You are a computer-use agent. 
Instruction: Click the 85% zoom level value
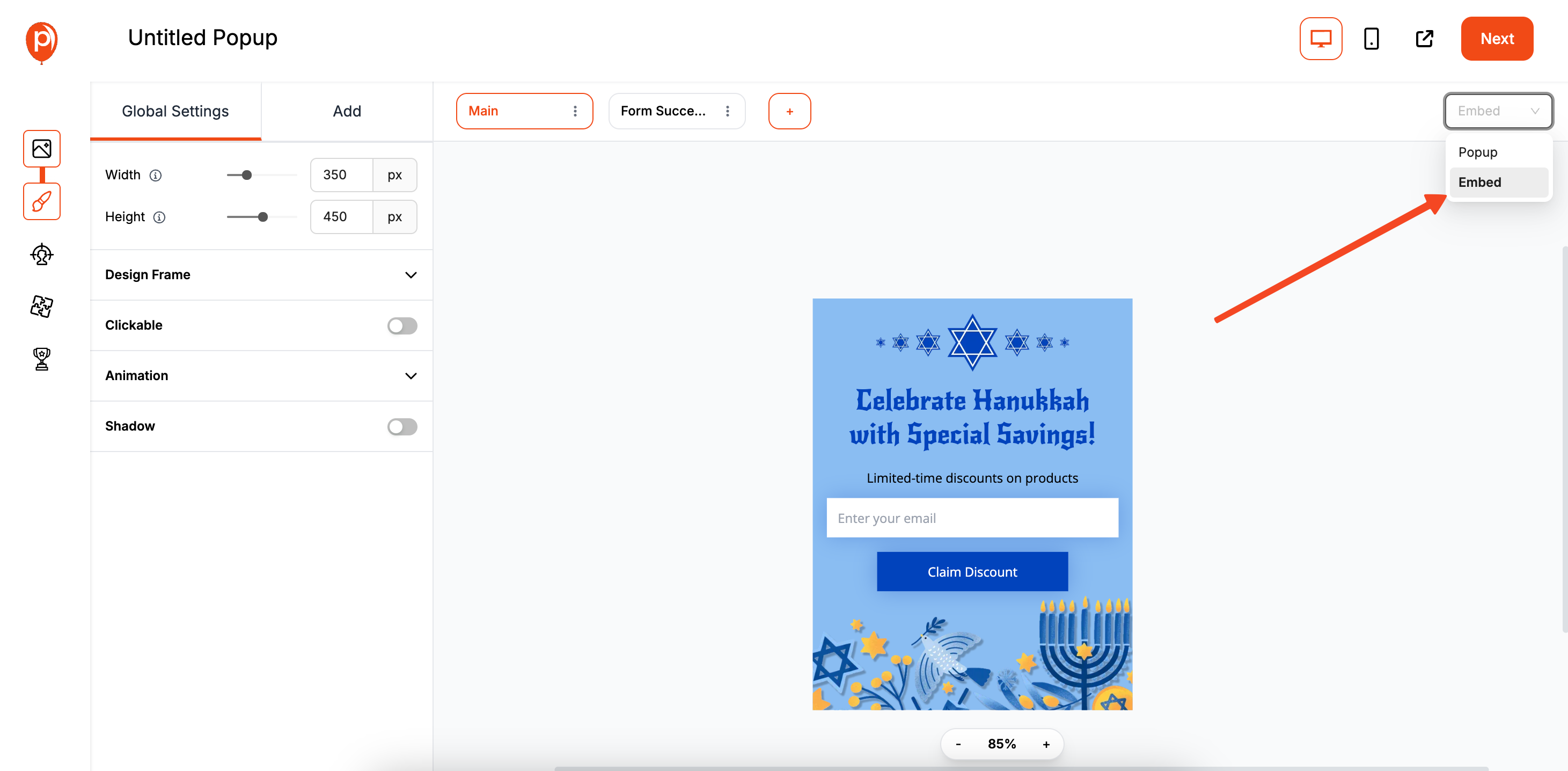tap(1001, 744)
